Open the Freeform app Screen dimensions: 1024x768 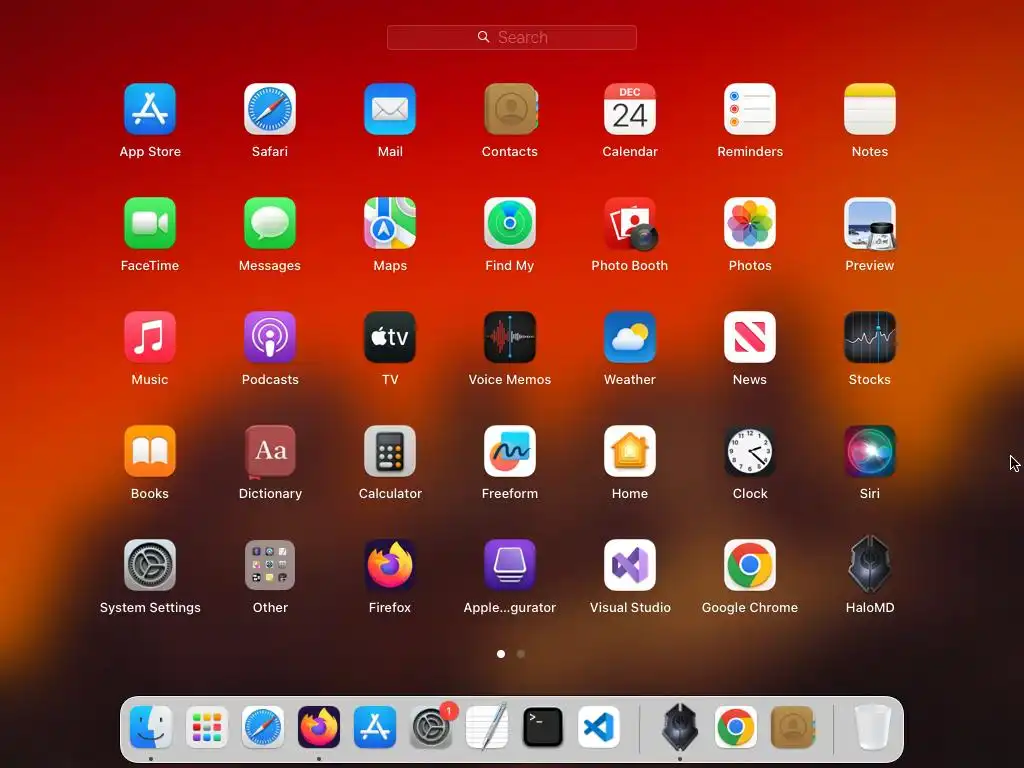tap(510, 451)
